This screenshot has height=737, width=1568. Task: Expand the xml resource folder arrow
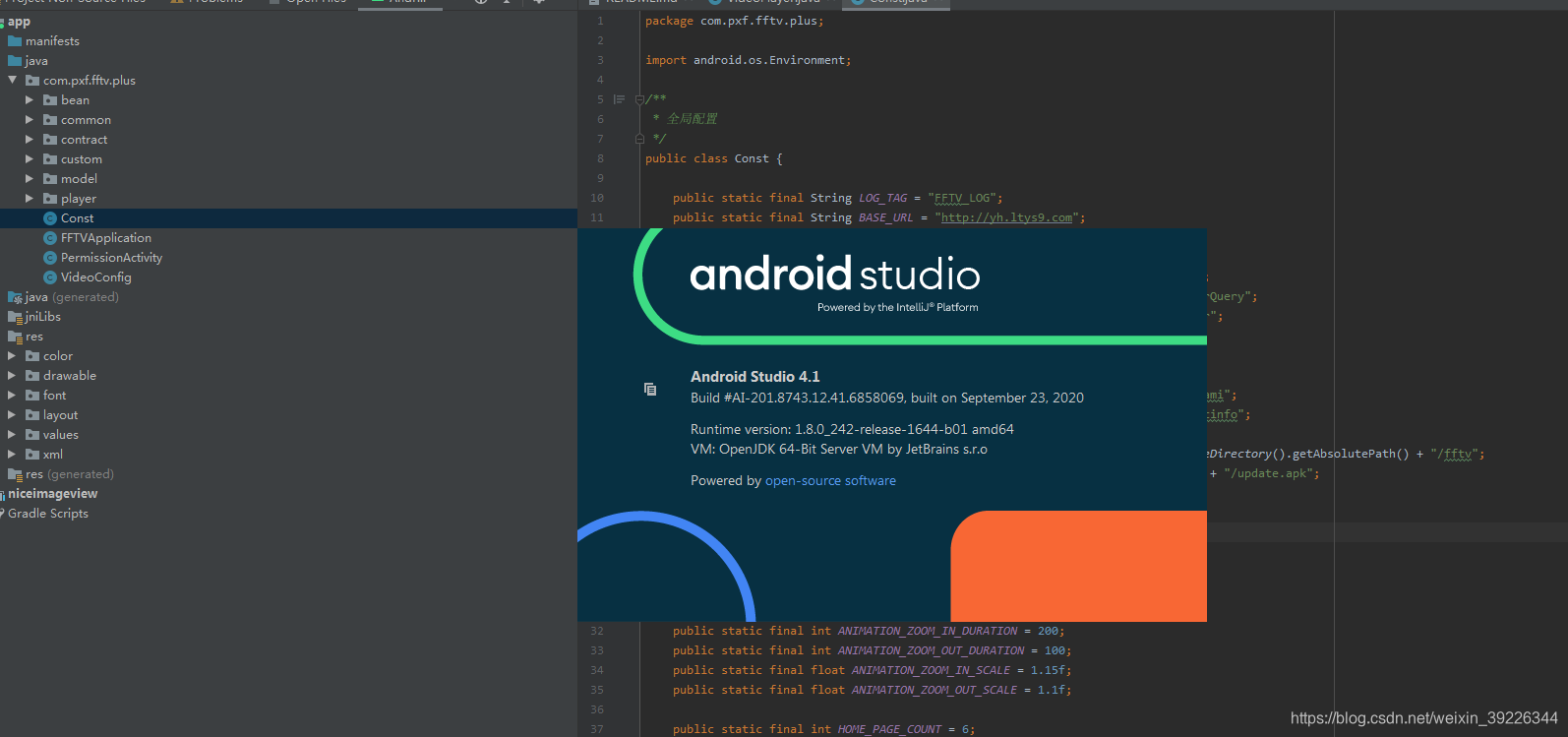tap(12, 455)
